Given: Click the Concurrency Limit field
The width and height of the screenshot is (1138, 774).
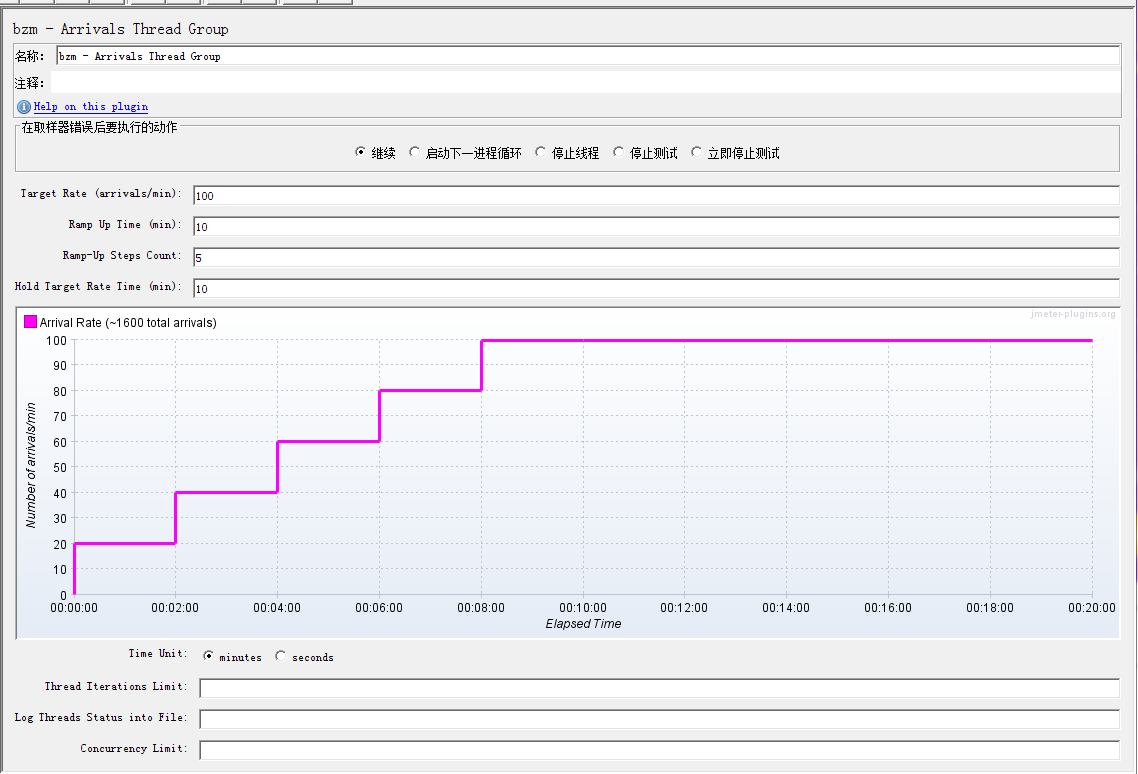Looking at the screenshot, I should click(659, 750).
